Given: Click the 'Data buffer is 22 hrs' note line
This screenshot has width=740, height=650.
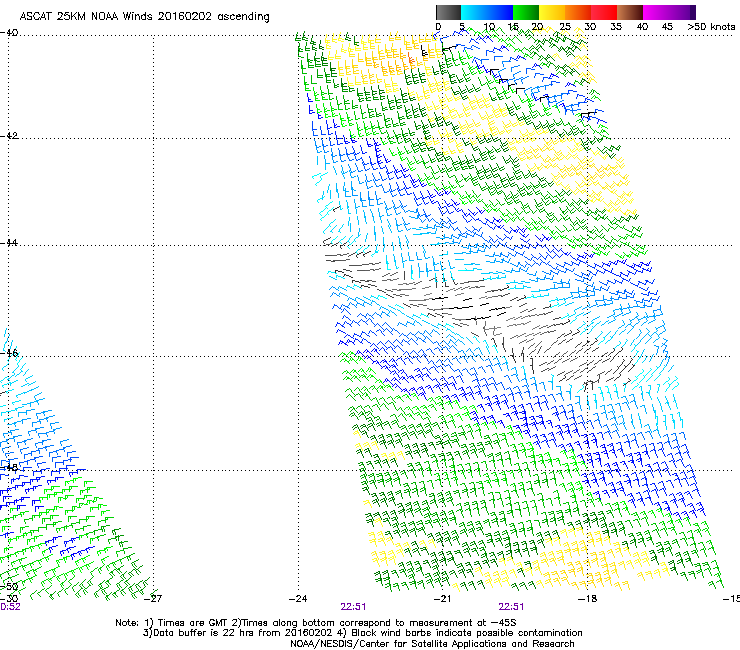Looking at the screenshot, I should (x=362, y=633).
